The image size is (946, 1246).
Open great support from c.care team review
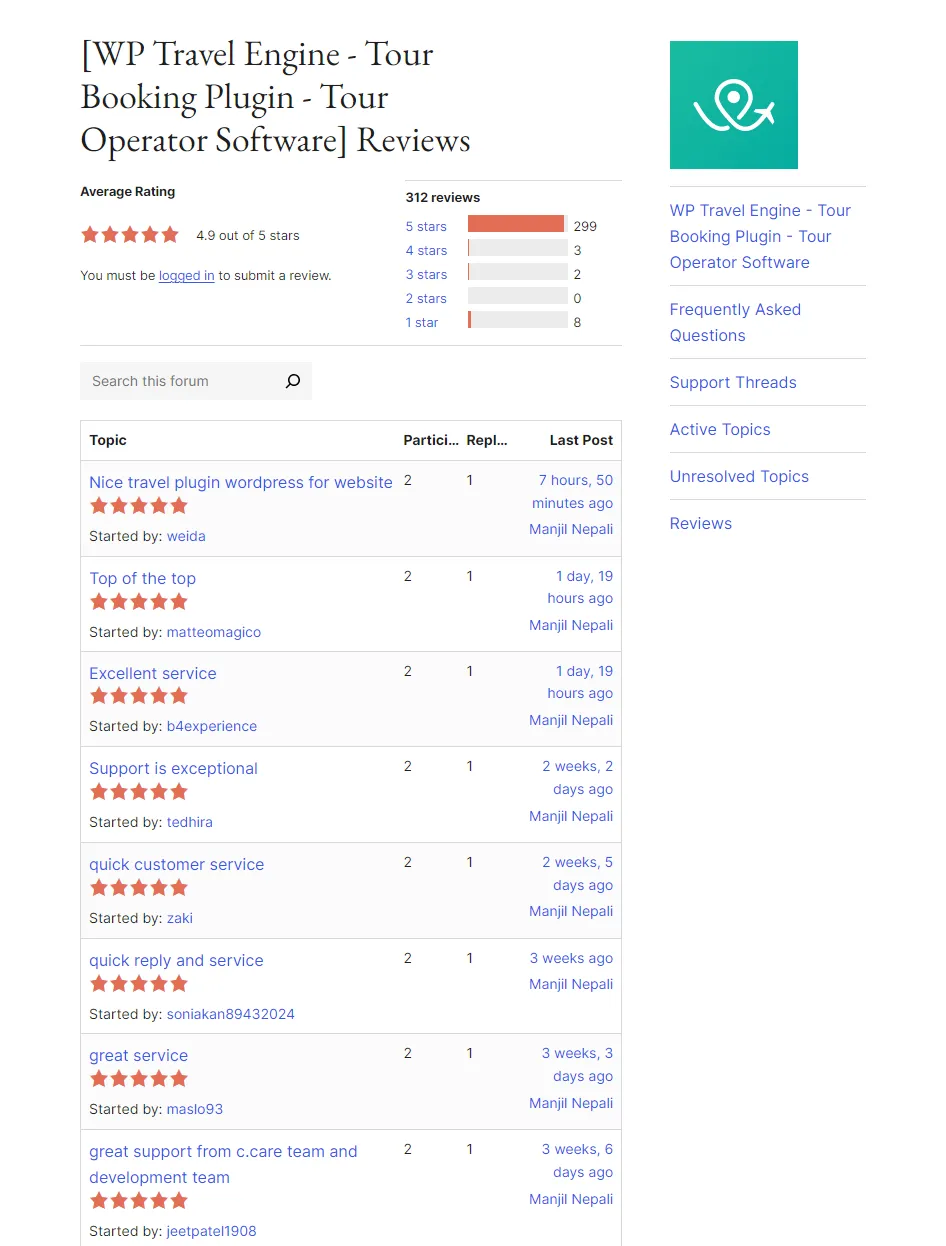pyautogui.click(x=223, y=1164)
